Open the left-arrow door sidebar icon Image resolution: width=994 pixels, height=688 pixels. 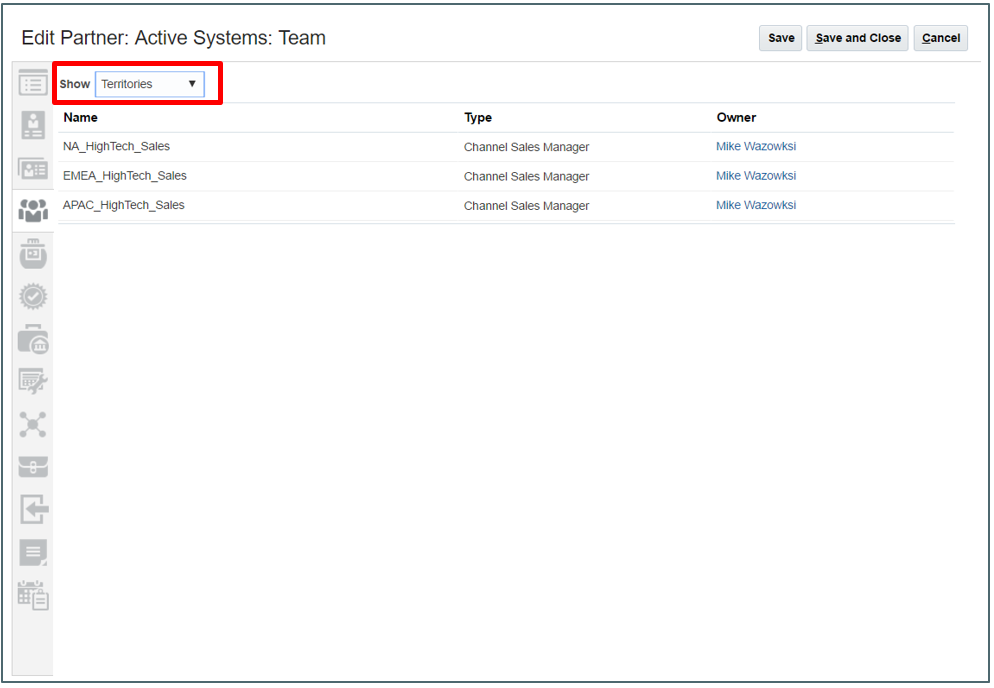tap(34, 509)
